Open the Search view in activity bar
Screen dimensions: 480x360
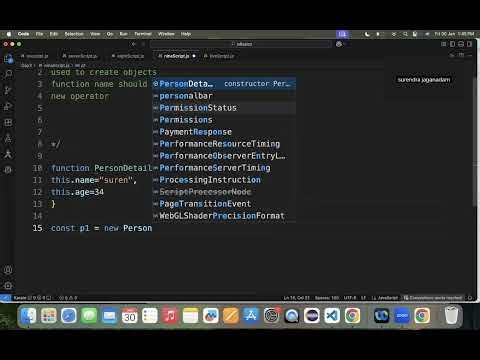tap(8, 74)
